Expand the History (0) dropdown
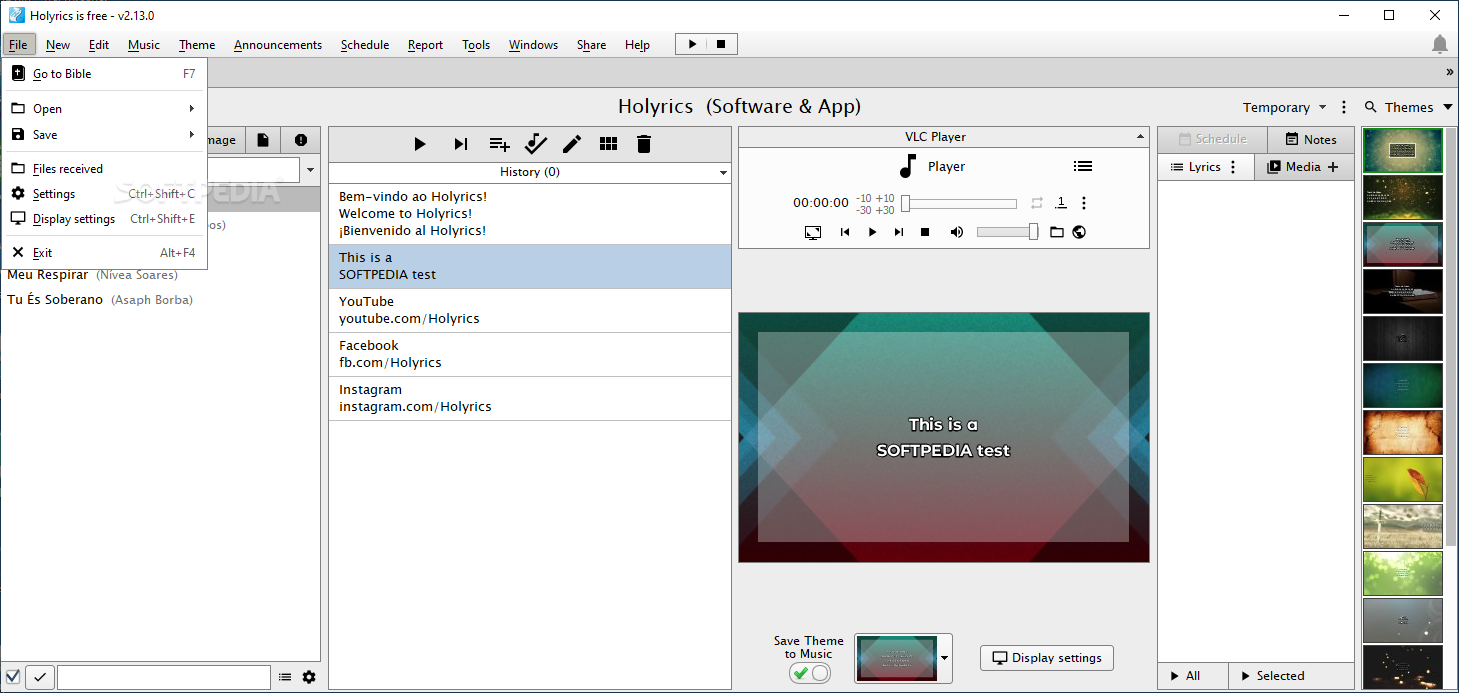 (724, 173)
